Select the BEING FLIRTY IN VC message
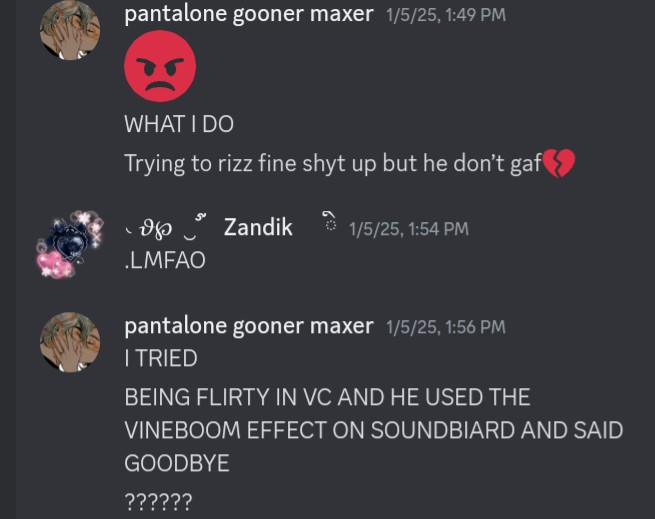655x519 pixels. [x=374, y=430]
